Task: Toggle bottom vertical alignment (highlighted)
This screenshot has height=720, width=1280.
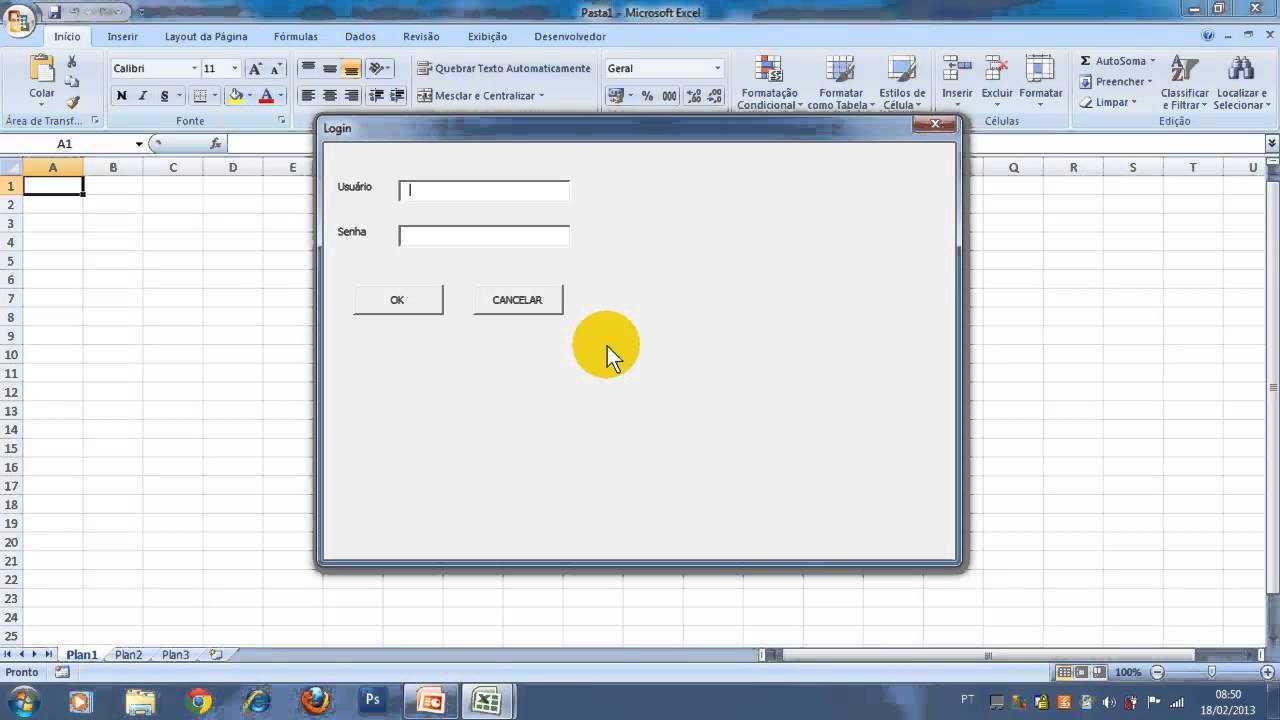Action: click(352, 68)
